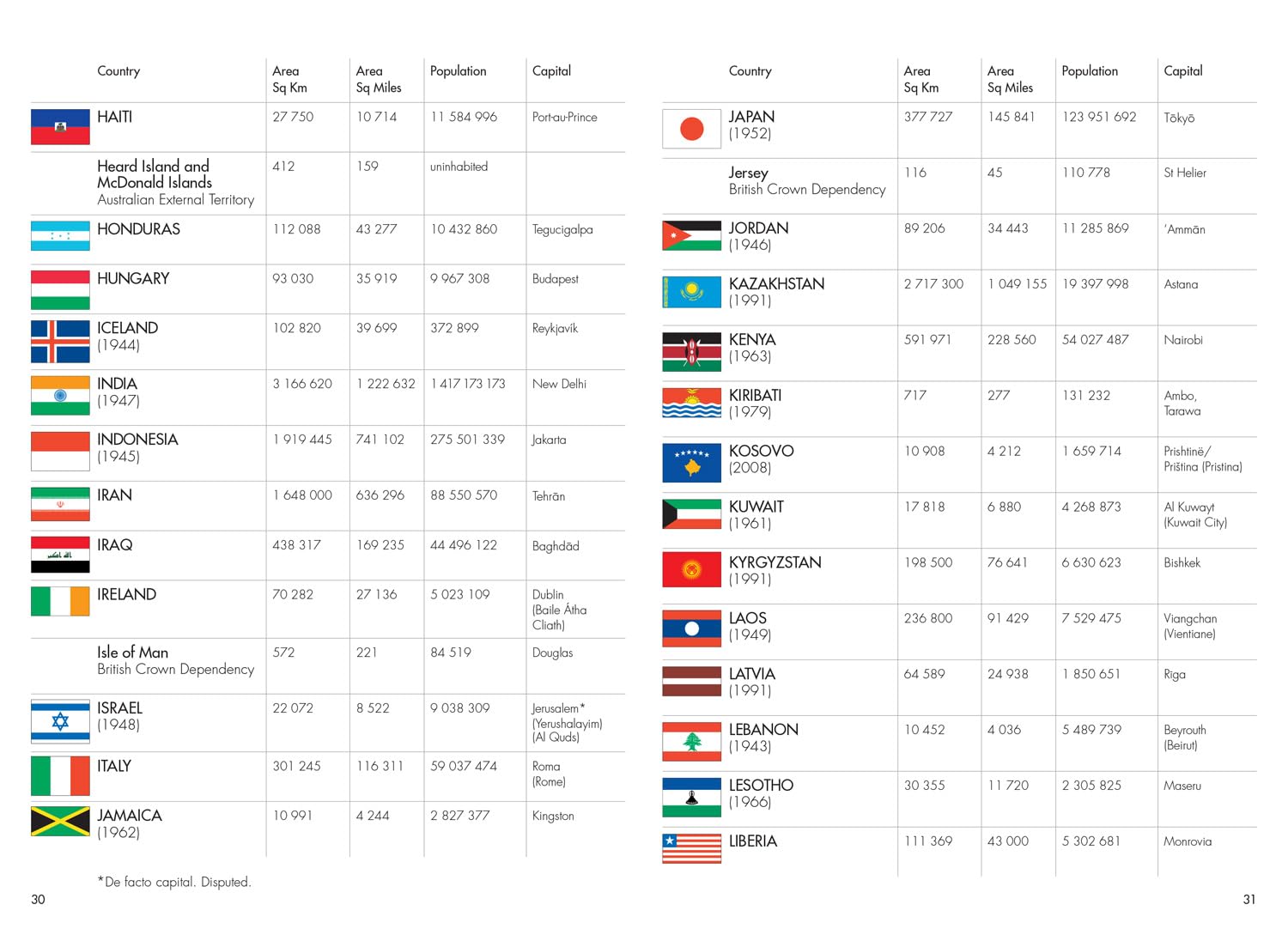Select the capital Reykjavík text
Image resolution: width=1288 pixels, height=935 pixels.
coord(555,329)
